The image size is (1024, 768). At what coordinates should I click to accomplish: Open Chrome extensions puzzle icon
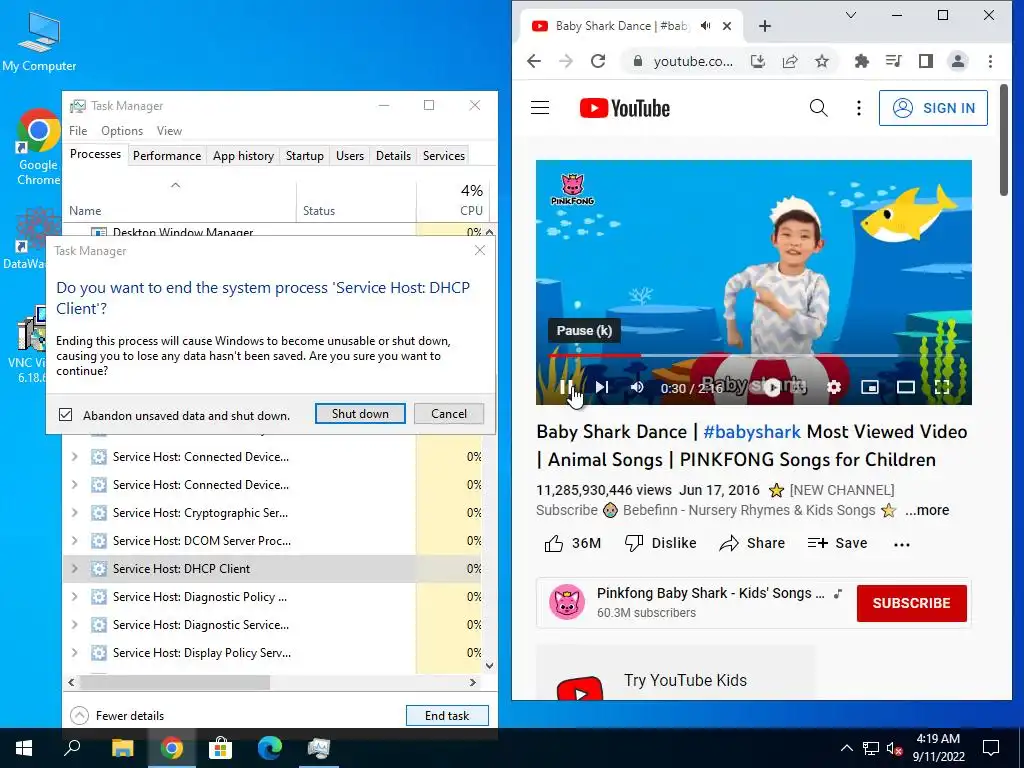861,61
